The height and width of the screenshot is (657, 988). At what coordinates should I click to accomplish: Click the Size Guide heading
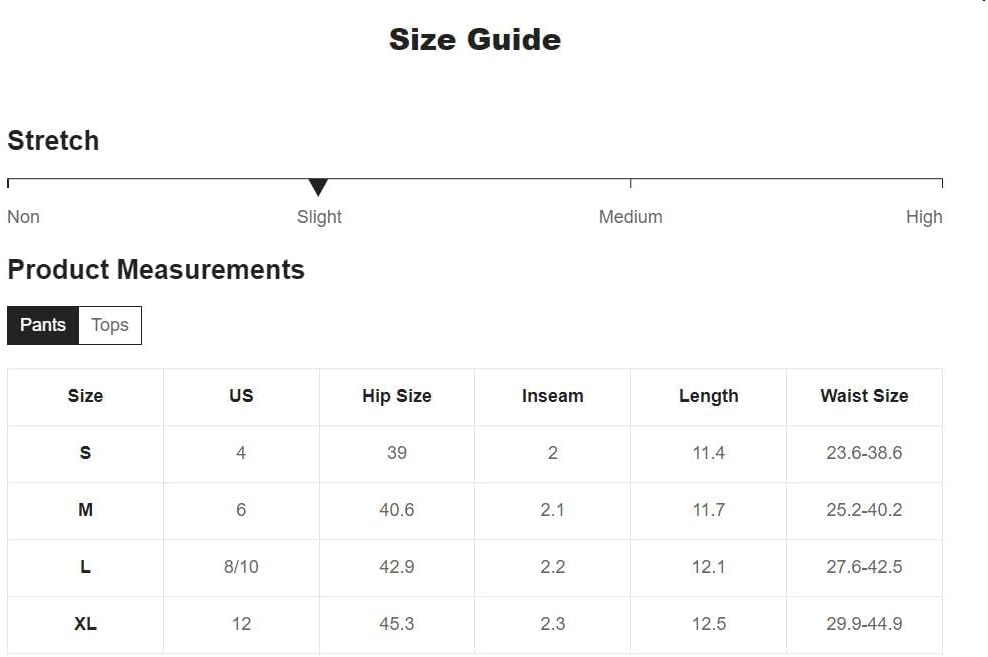pos(475,40)
